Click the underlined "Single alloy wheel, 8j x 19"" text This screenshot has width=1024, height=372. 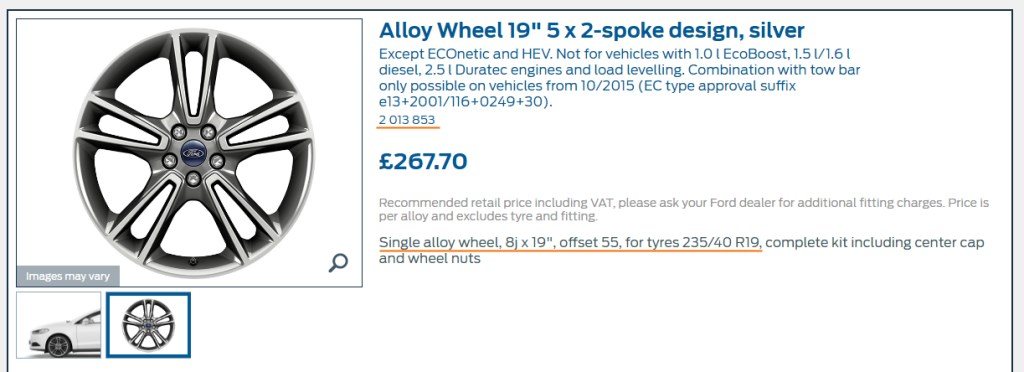tap(464, 243)
